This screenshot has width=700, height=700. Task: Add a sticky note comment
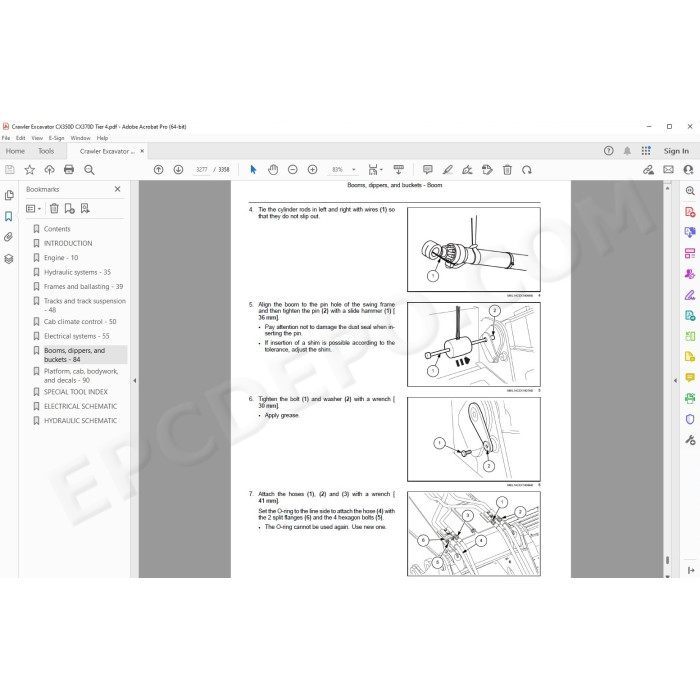point(428,170)
